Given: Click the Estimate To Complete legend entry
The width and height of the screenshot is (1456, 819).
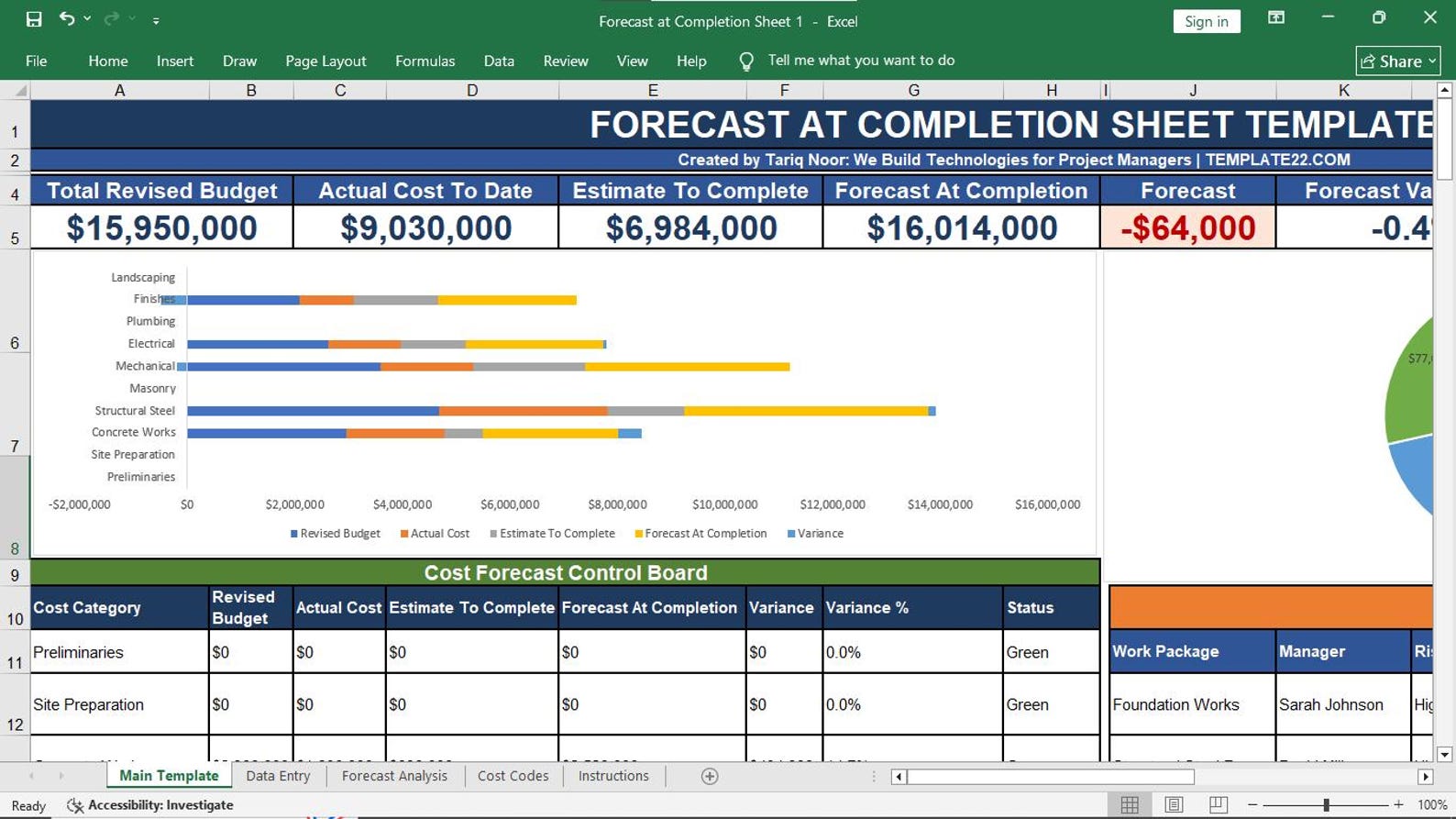Looking at the screenshot, I should coord(552,534).
